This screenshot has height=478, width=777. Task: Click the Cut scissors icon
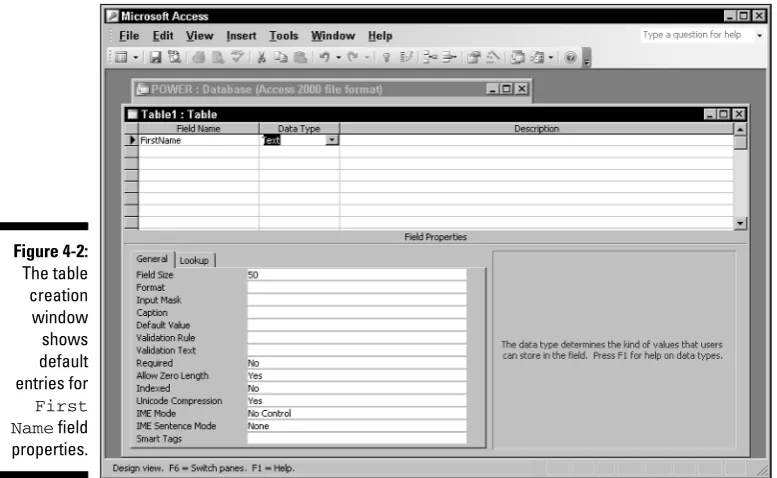coord(261,57)
